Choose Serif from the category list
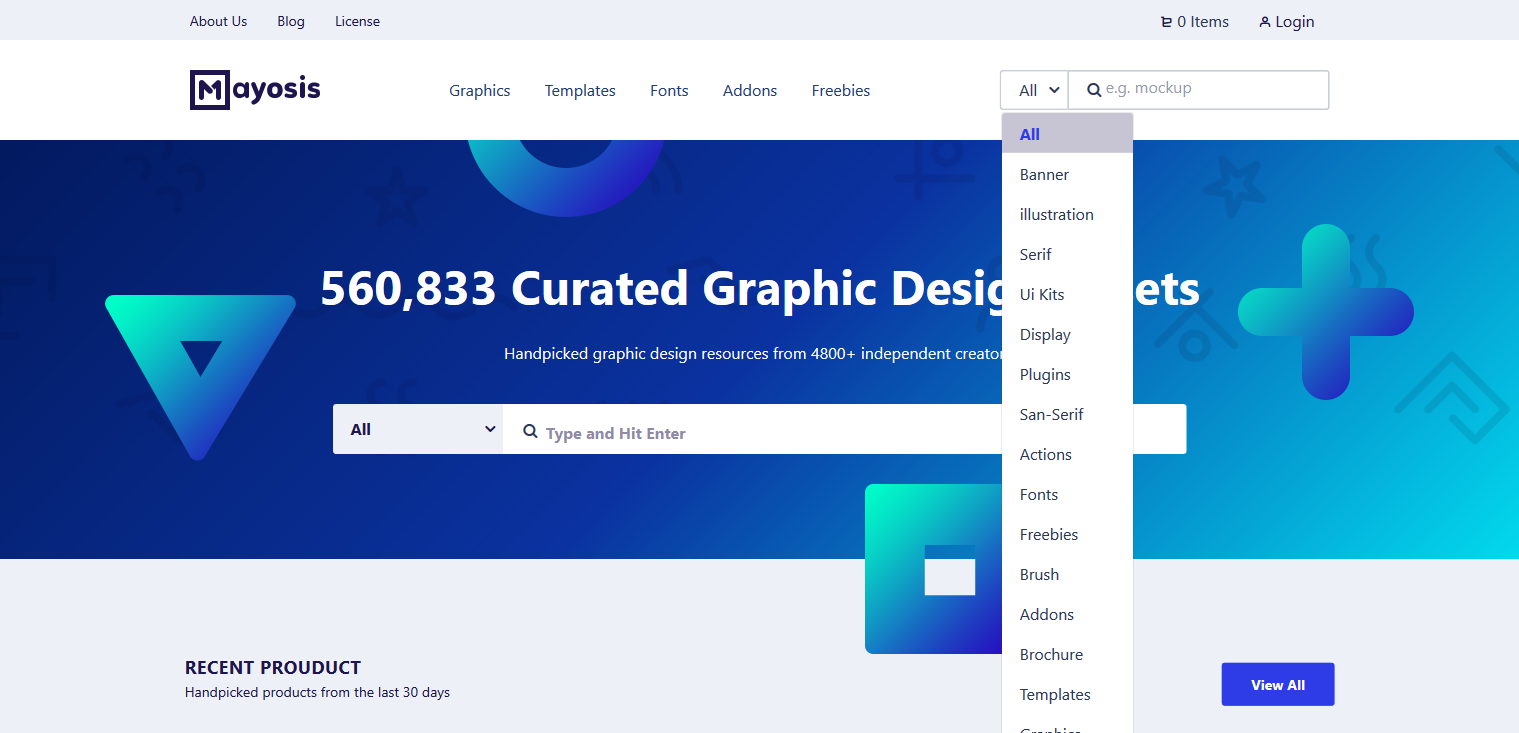 (x=1067, y=254)
